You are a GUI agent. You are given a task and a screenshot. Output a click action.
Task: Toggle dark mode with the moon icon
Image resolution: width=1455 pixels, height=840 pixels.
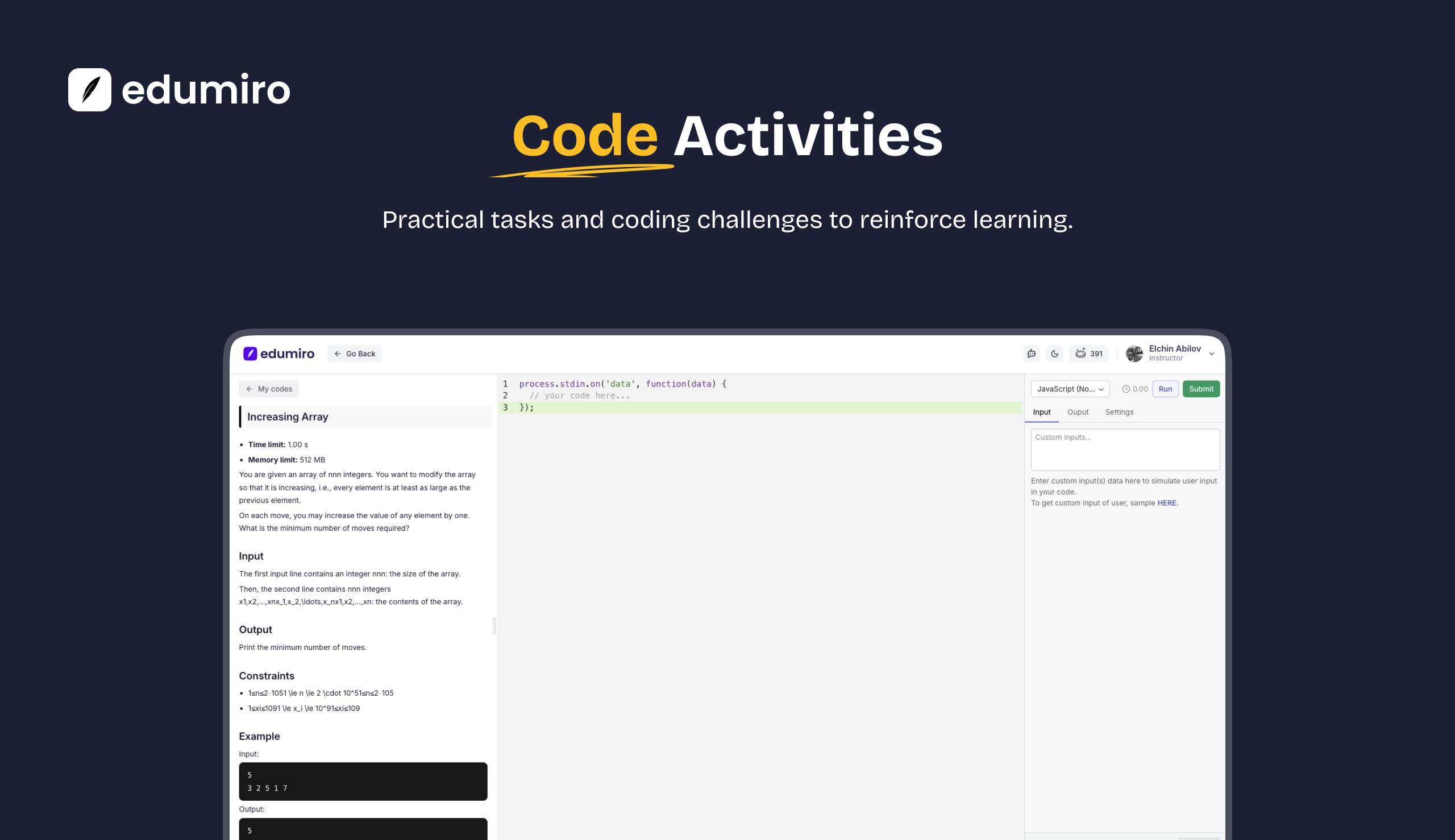[x=1054, y=354]
